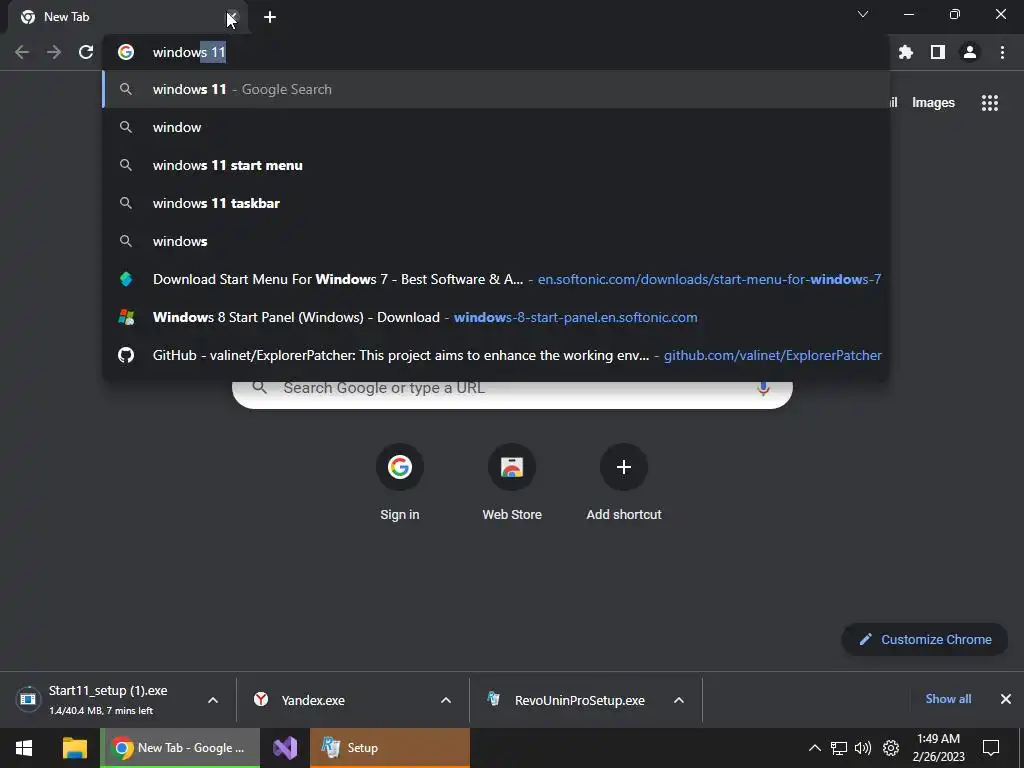Reload the page with the refresh icon
1024x768 pixels.
[86, 52]
